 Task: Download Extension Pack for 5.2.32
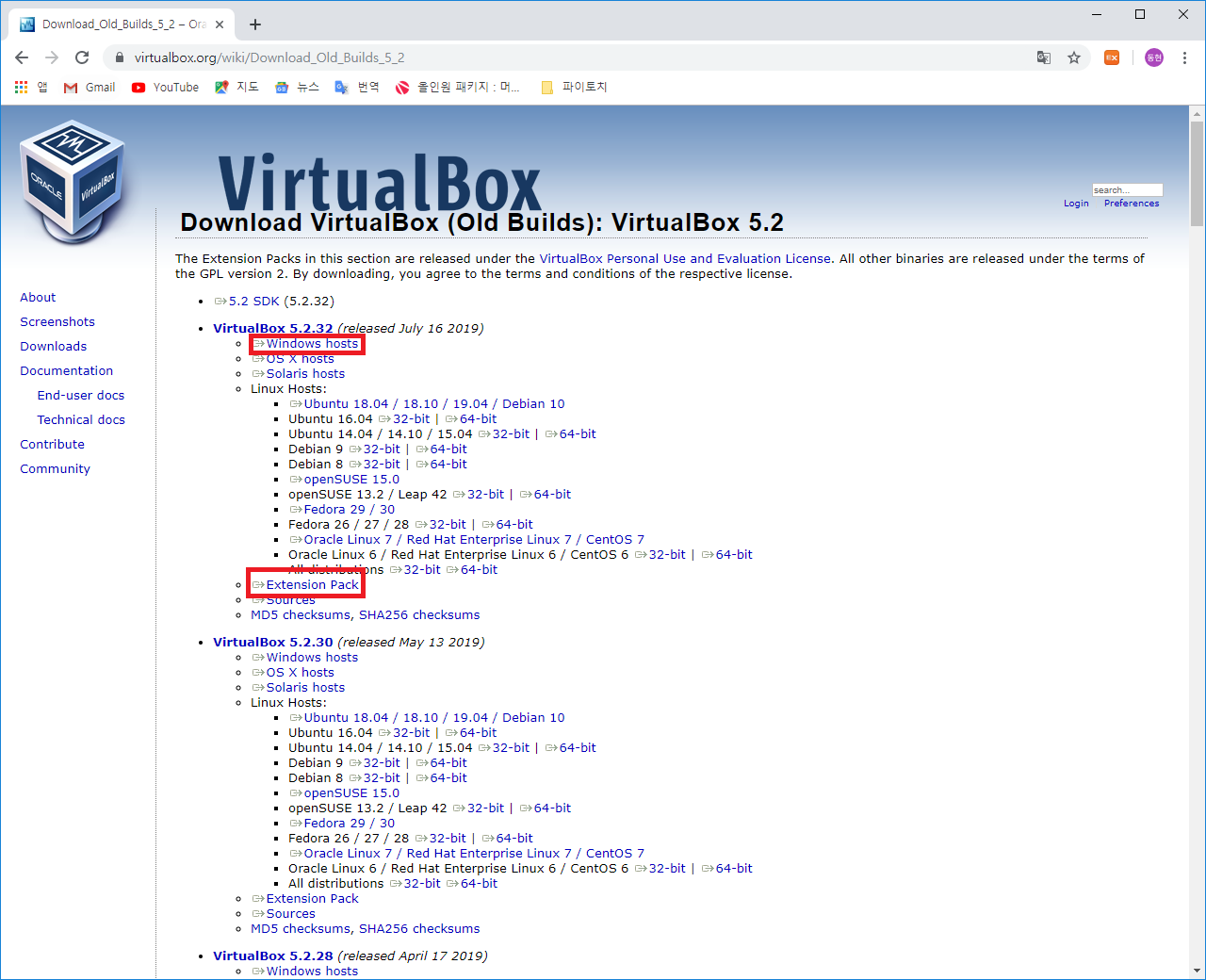pyautogui.click(x=306, y=585)
